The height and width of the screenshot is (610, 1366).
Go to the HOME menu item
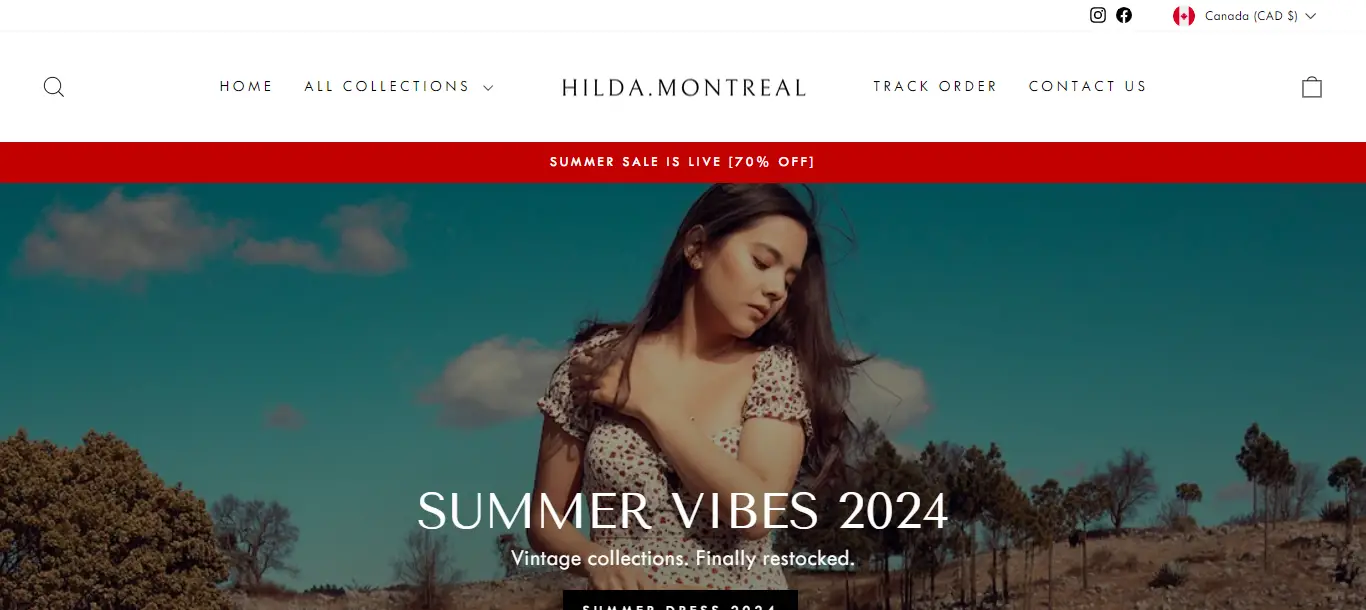pos(247,86)
